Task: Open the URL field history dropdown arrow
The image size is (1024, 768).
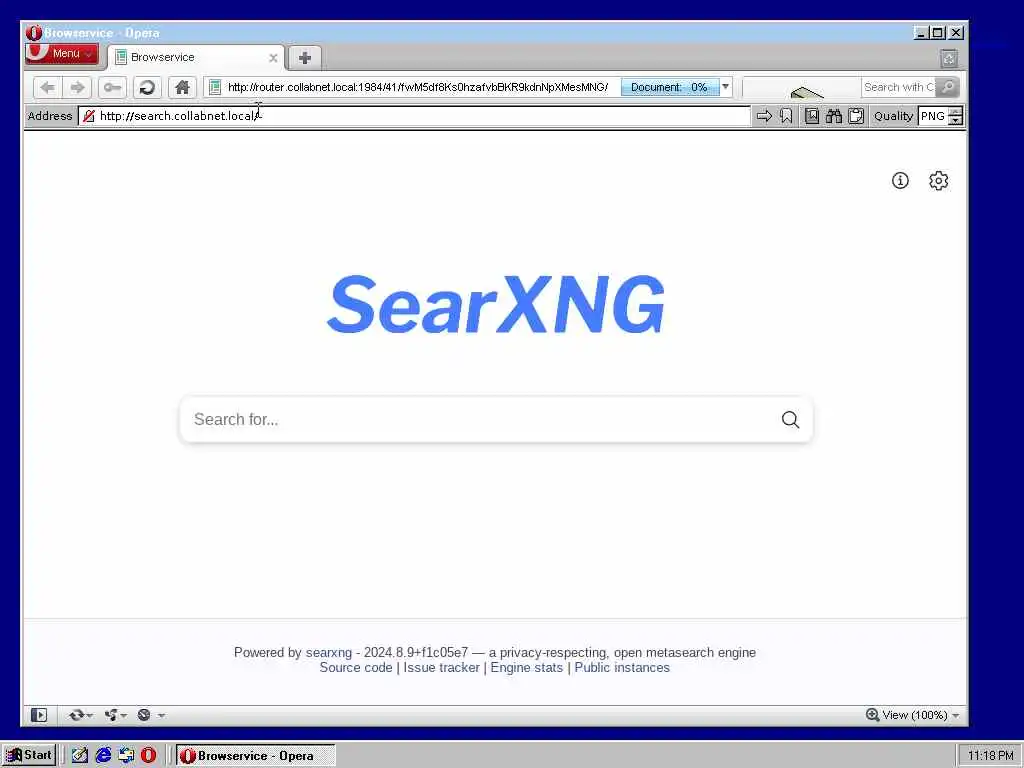Action: point(725,87)
